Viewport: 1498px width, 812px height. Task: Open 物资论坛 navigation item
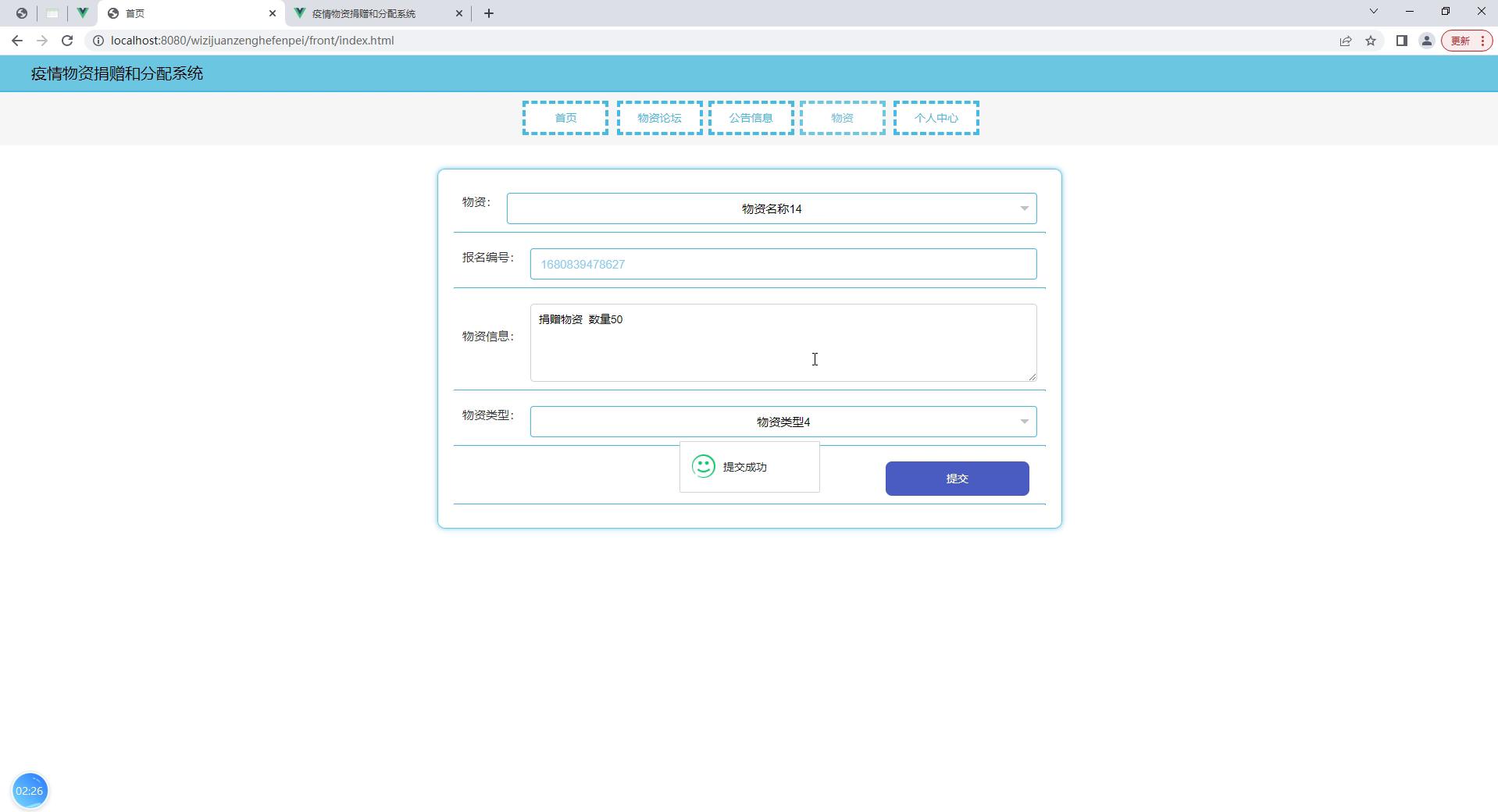tap(659, 118)
